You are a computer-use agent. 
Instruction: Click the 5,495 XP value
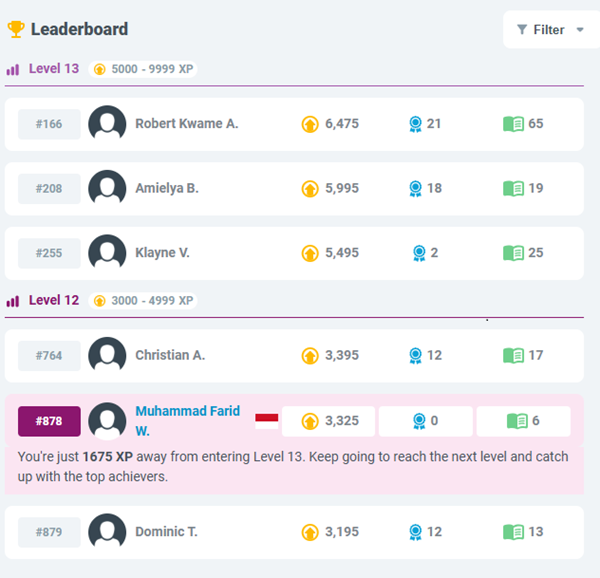pos(342,253)
